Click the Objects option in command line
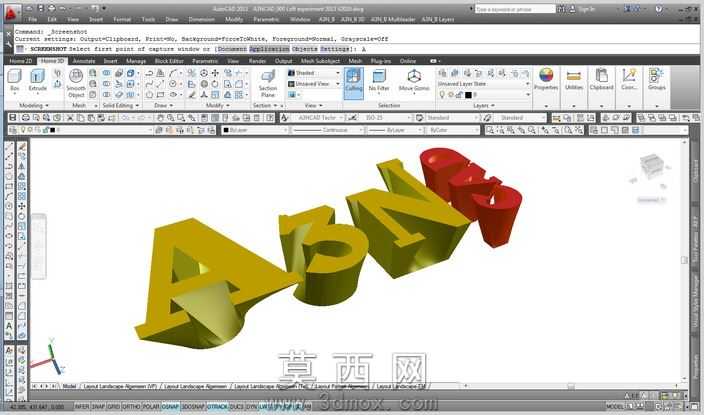Viewport: 704px width, 415px height. pos(304,49)
